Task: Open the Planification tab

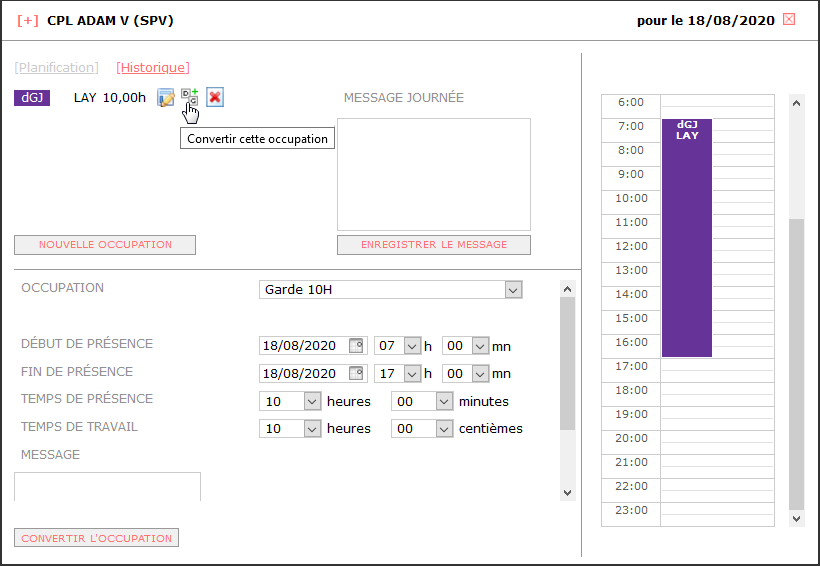Action: (56, 67)
